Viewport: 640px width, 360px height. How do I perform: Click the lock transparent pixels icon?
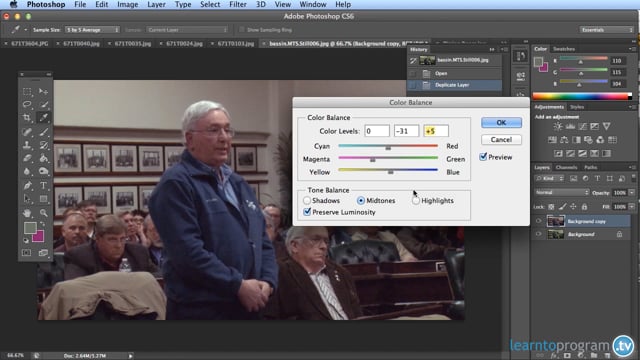pyautogui.click(x=551, y=207)
